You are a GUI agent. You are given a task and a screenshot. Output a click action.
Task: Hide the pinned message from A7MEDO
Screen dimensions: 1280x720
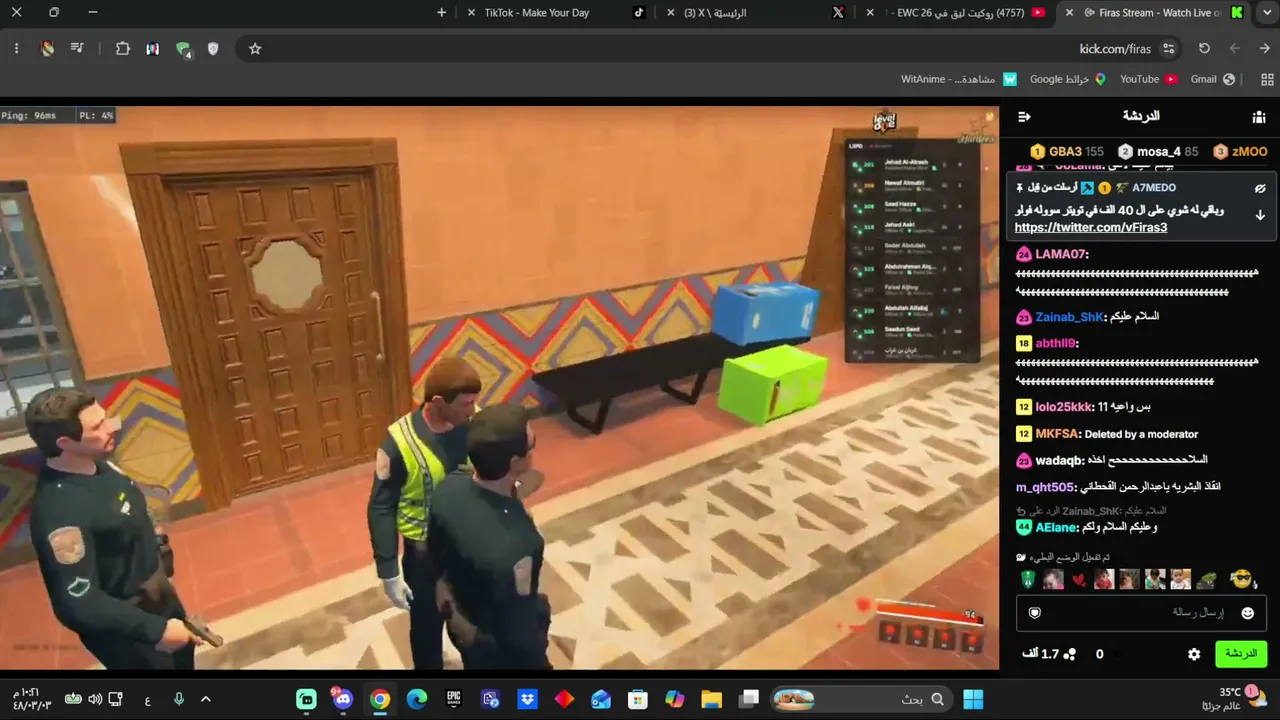[x=1260, y=188]
